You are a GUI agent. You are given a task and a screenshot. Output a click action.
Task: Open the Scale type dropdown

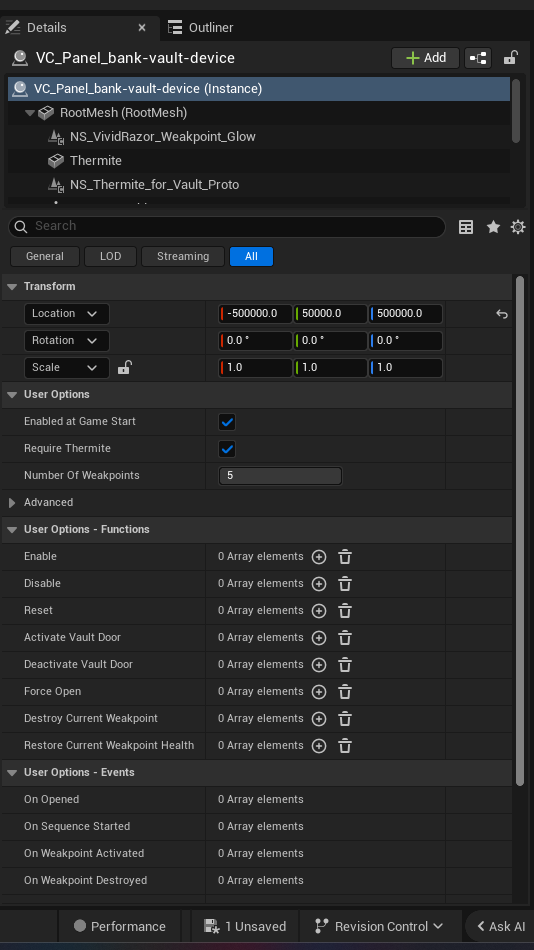click(67, 368)
